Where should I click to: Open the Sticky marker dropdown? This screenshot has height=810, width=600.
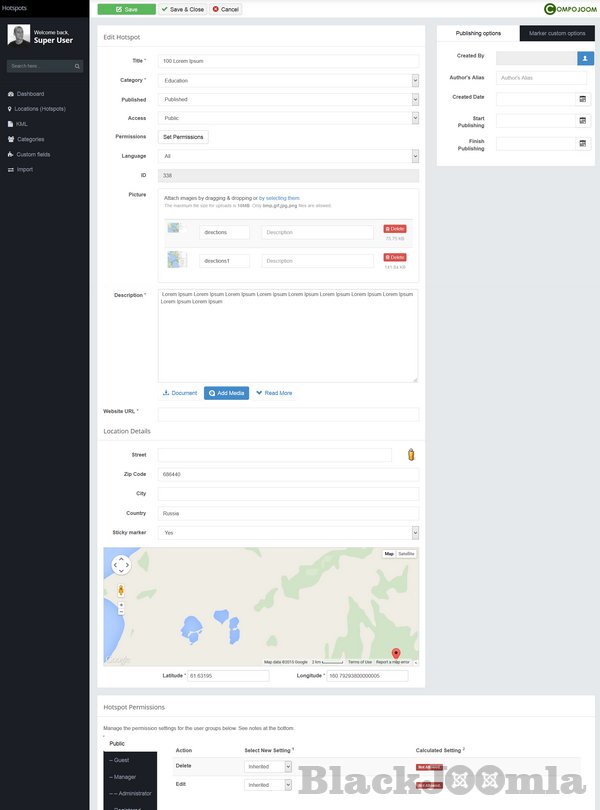coord(288,533)
